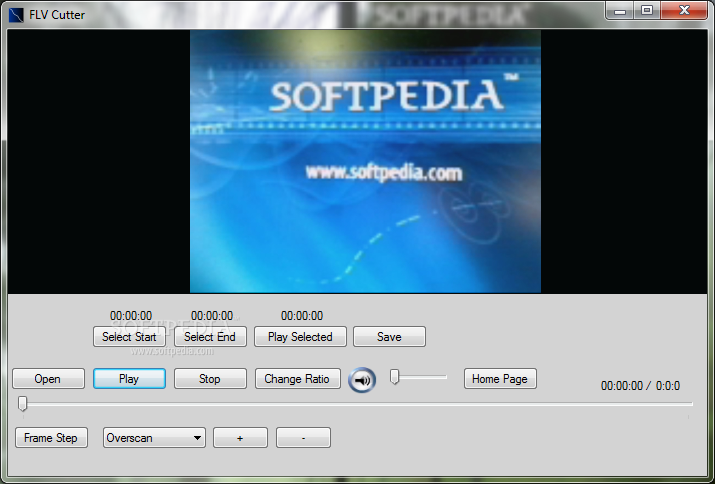
Task: Mark the clip start with Select Start
Action: pos(129,337)
